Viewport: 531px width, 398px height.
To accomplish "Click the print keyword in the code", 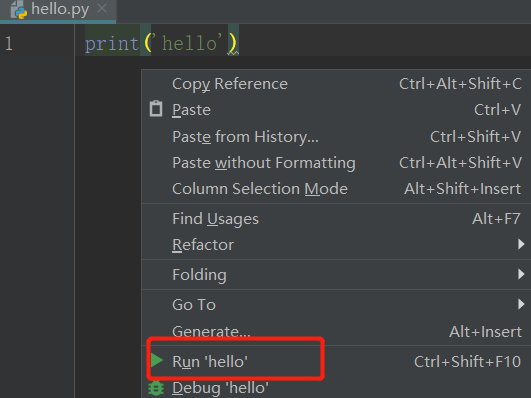I will coord(112,44).
